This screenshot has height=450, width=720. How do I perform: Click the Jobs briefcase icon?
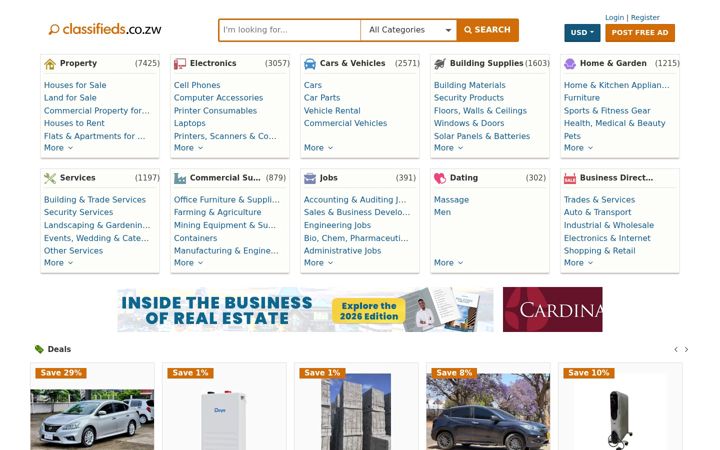click(310, 178)
